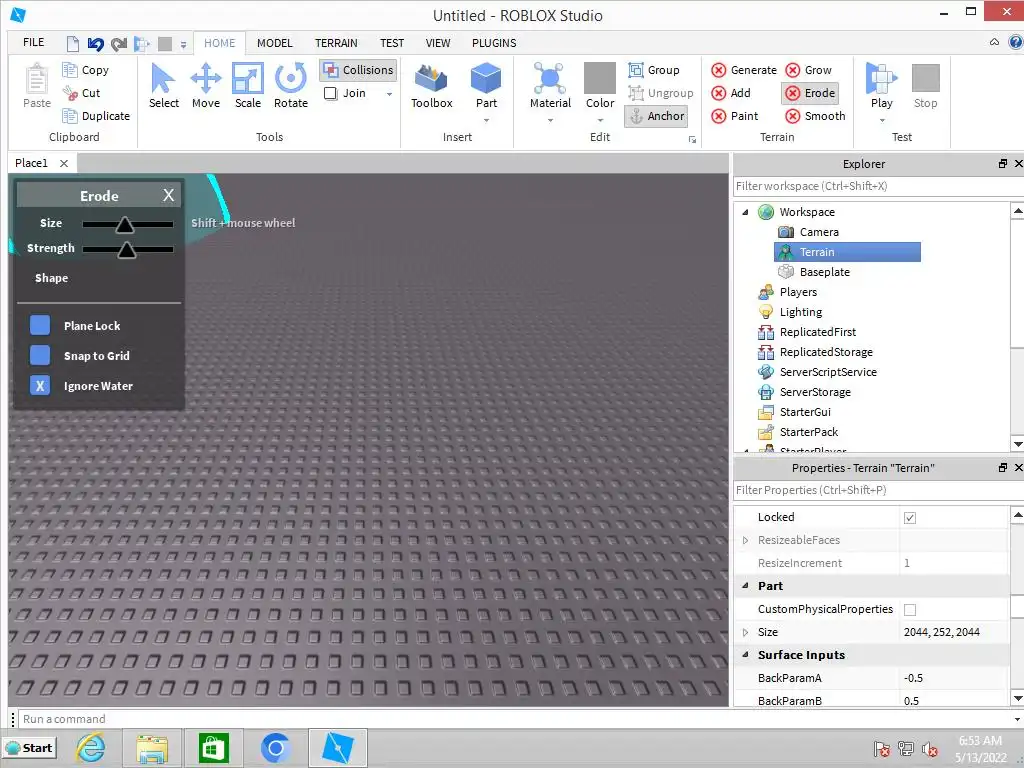Screen dimensions: 1024x768
Task: Enable Snap to Grid option
Action: [40, 355]
